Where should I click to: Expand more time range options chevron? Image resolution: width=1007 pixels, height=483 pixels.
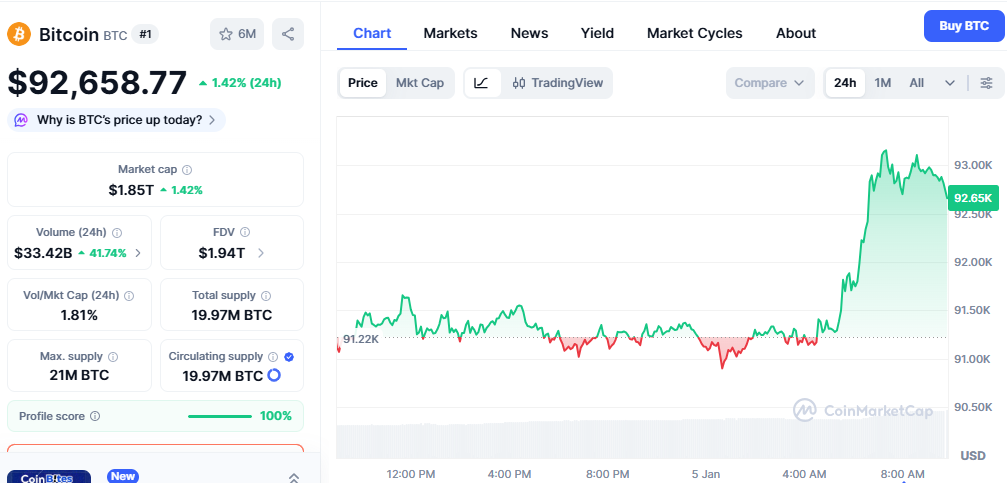950,83
